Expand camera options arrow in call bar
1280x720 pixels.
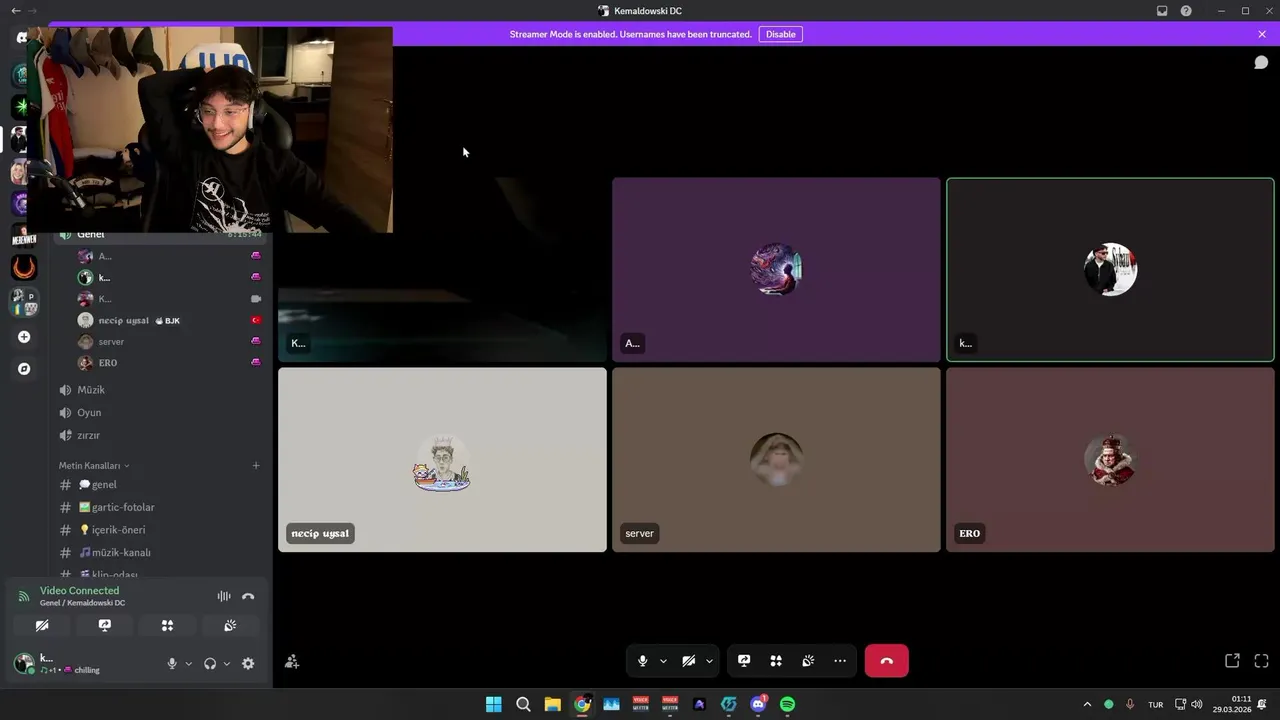709,661
